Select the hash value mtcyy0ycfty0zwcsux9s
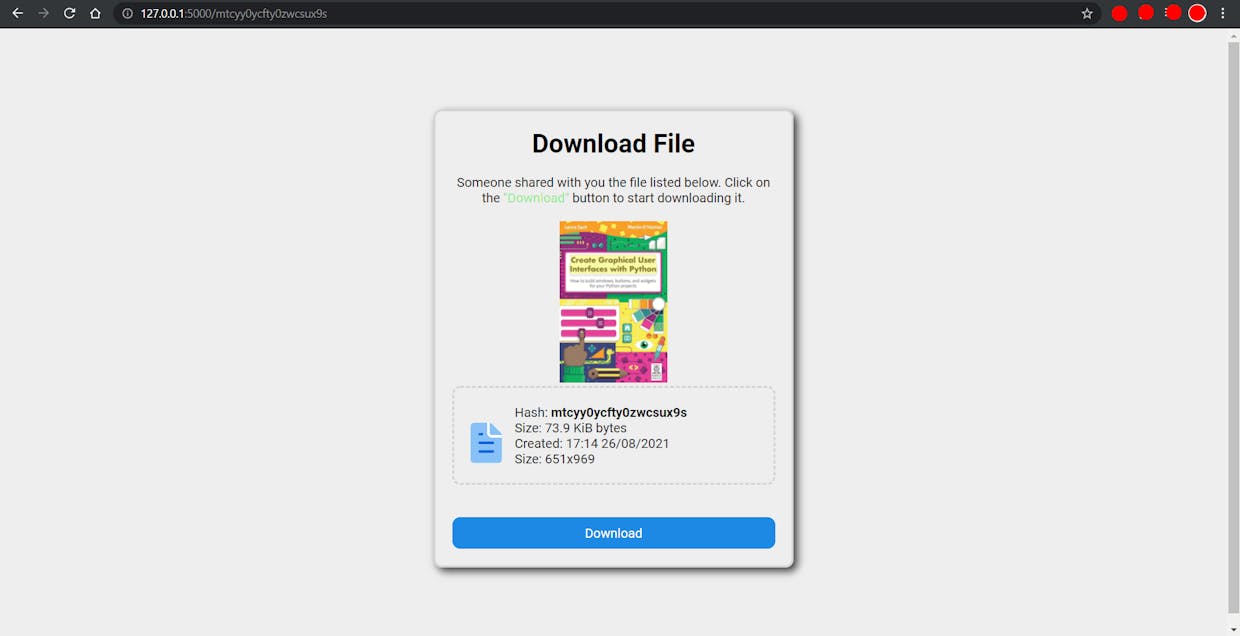This screenshot has height=636, width=1240. [619, 412]
